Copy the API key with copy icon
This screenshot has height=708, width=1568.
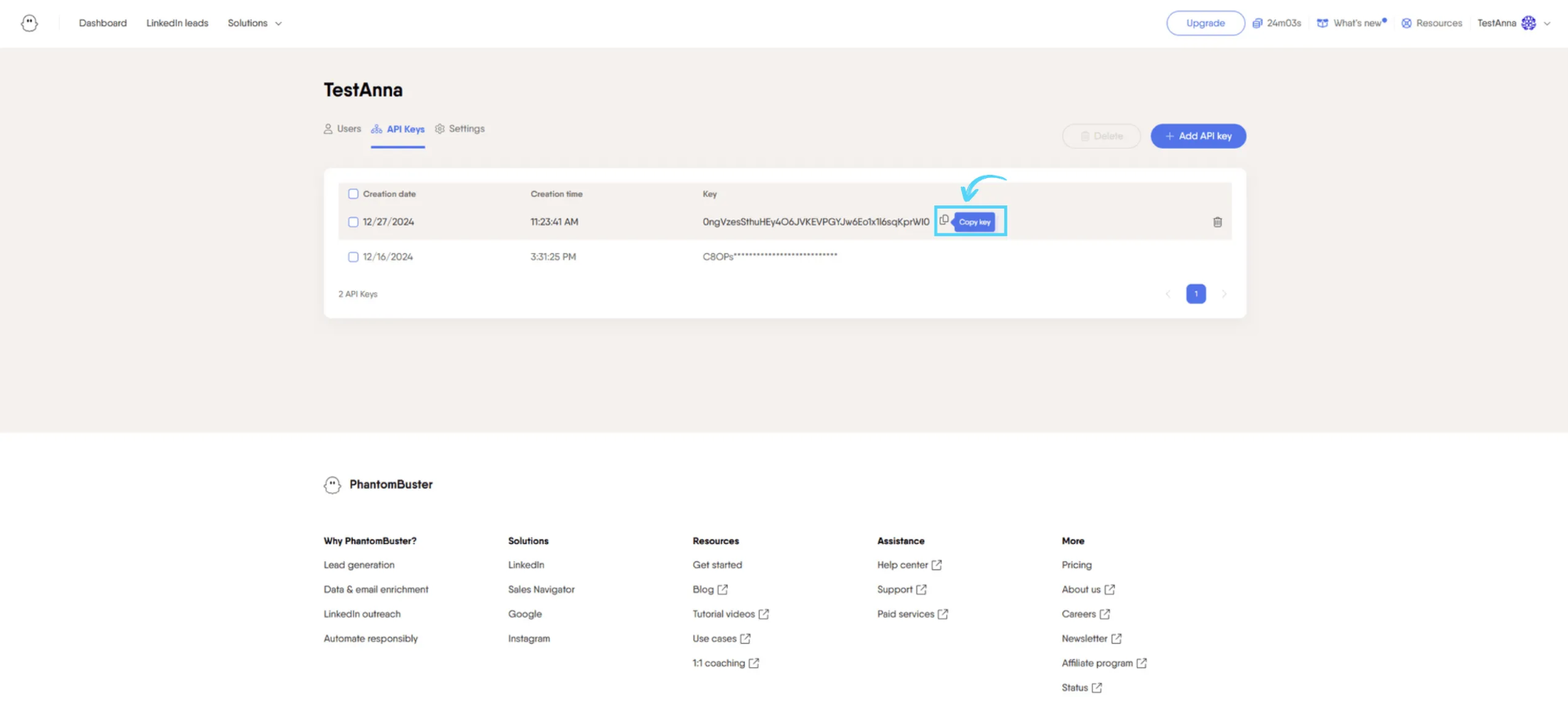pyautogui.click(x=944, y=220)
